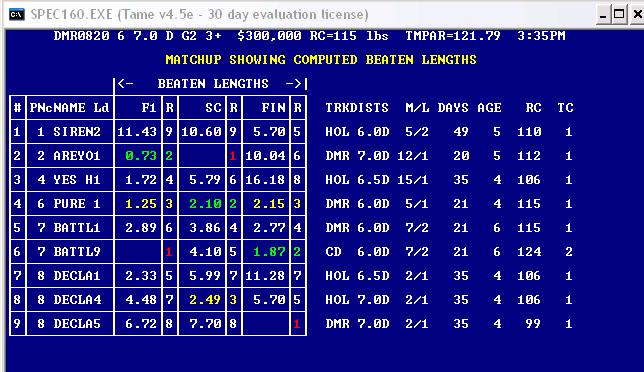This screenshot has width=644, height=372.
Task: Click the green 0.73 F1 value
Action: click(x=141, y=156)
